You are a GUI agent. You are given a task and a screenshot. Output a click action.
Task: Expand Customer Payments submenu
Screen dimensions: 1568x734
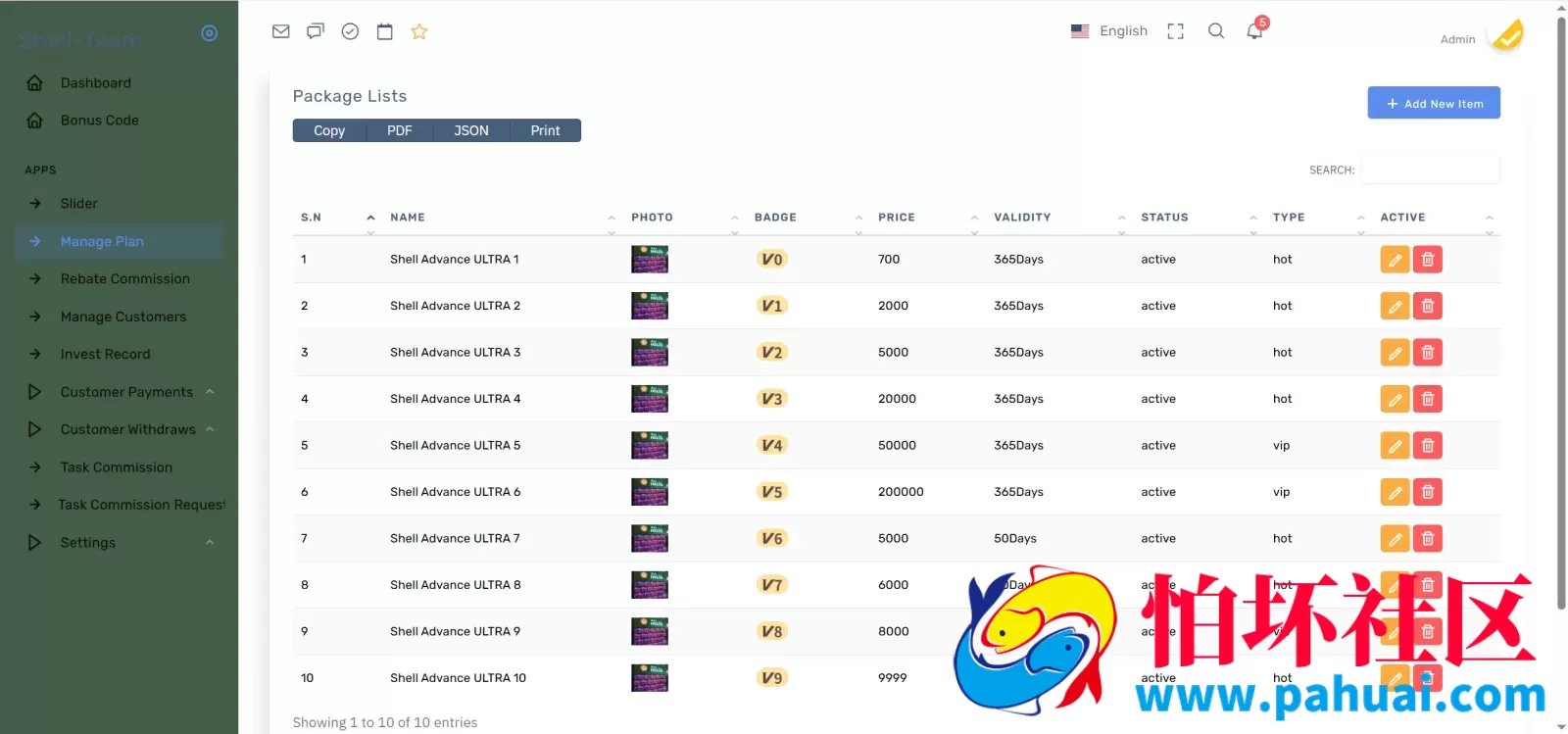coord(120,392)
